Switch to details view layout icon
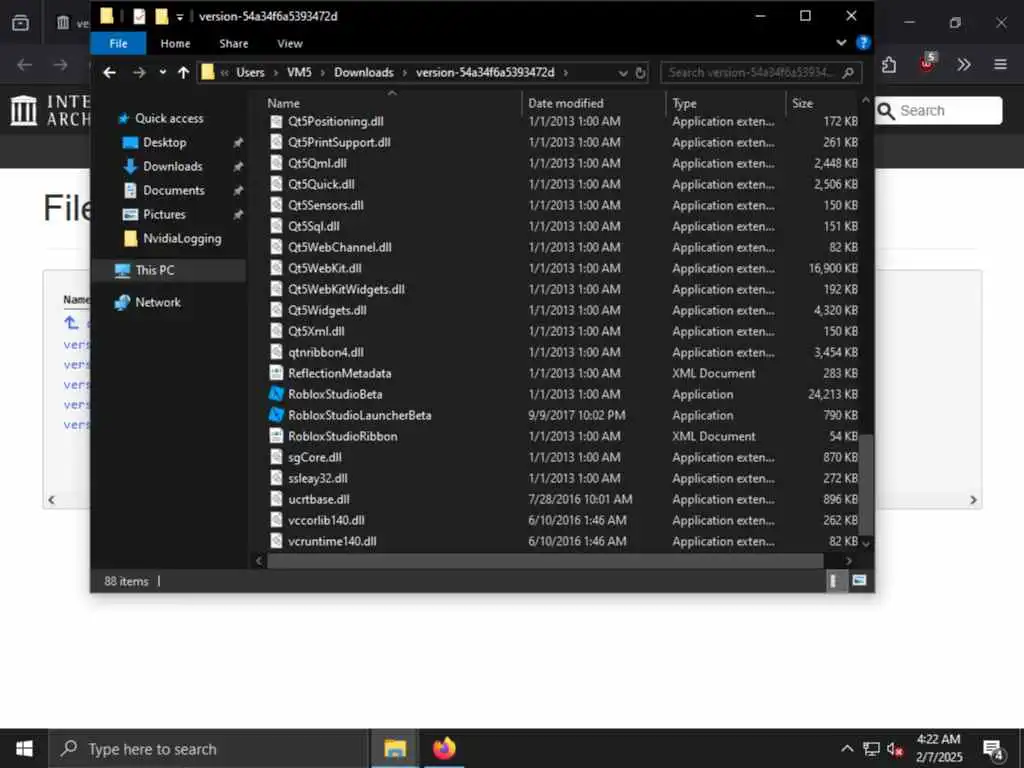 [x=833, y=581]
